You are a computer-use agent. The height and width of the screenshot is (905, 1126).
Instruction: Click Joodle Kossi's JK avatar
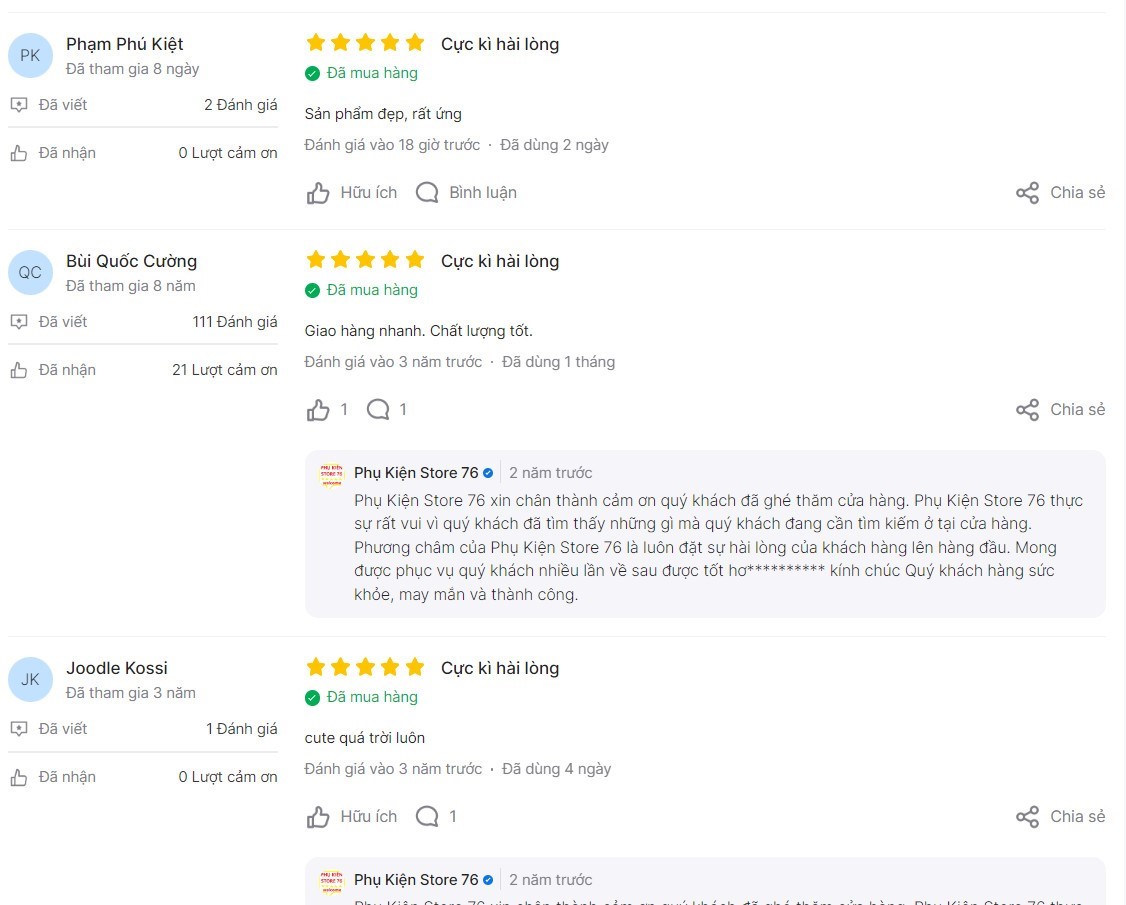[30, 679]
